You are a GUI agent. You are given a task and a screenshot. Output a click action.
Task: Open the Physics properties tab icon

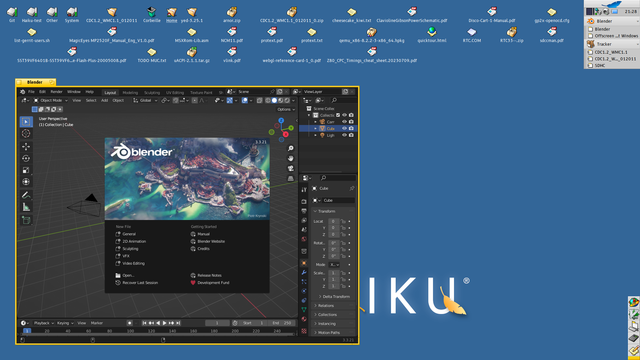click(x=304, y=291)
